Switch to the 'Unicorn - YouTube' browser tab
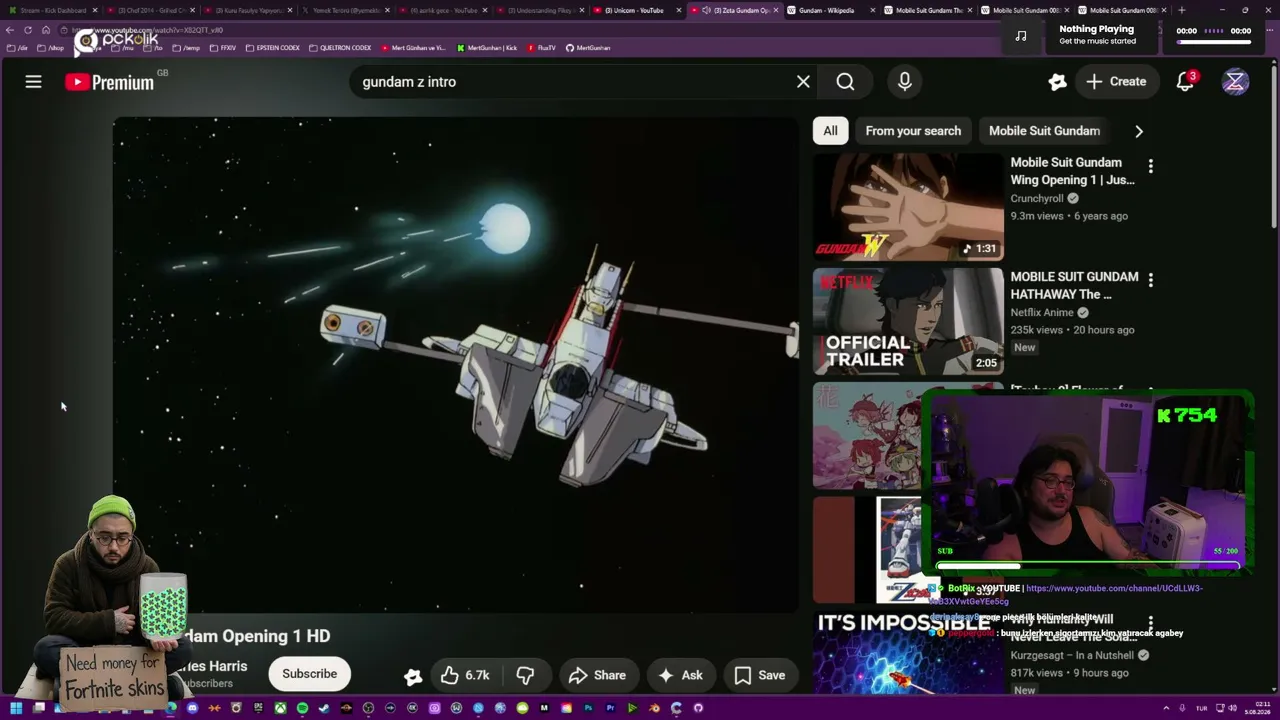The image size is (1280, 720). pyautogui.click(x=636, y=10)
